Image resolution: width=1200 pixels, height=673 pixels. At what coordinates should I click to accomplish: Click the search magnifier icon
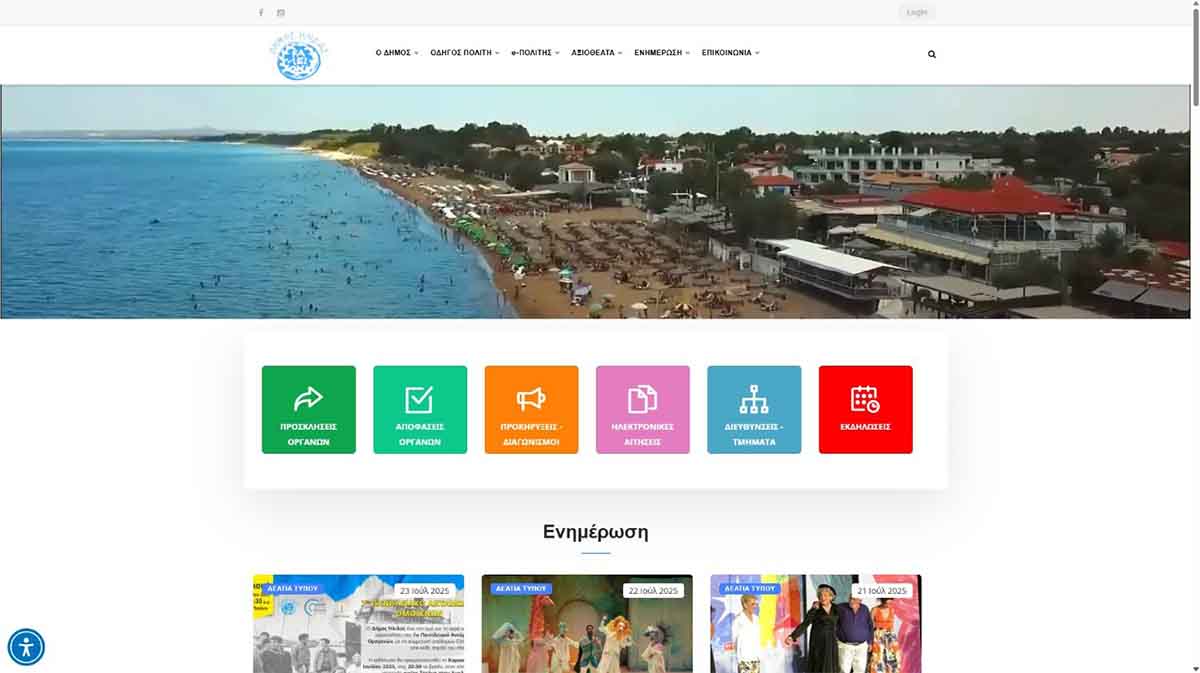[932, 54]
